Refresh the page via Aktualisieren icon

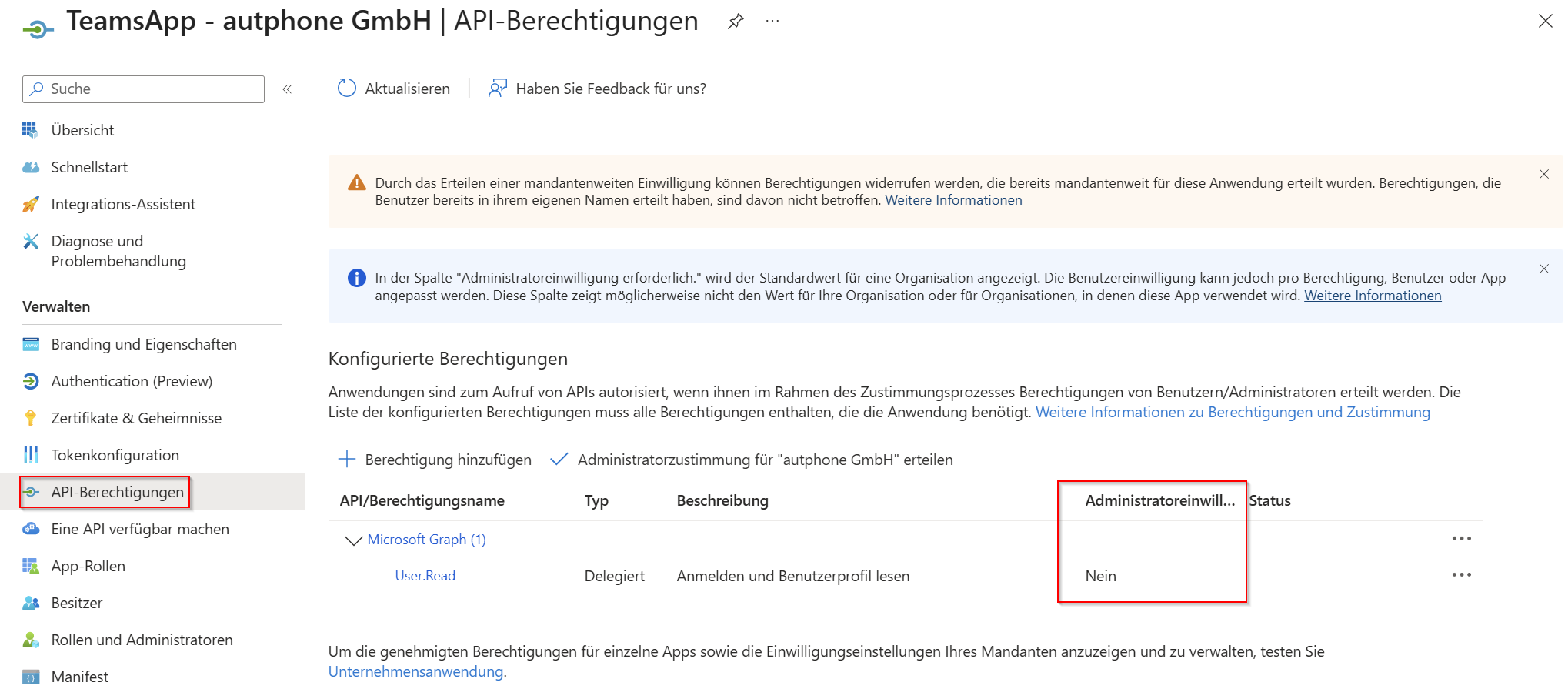coord(345,88)
